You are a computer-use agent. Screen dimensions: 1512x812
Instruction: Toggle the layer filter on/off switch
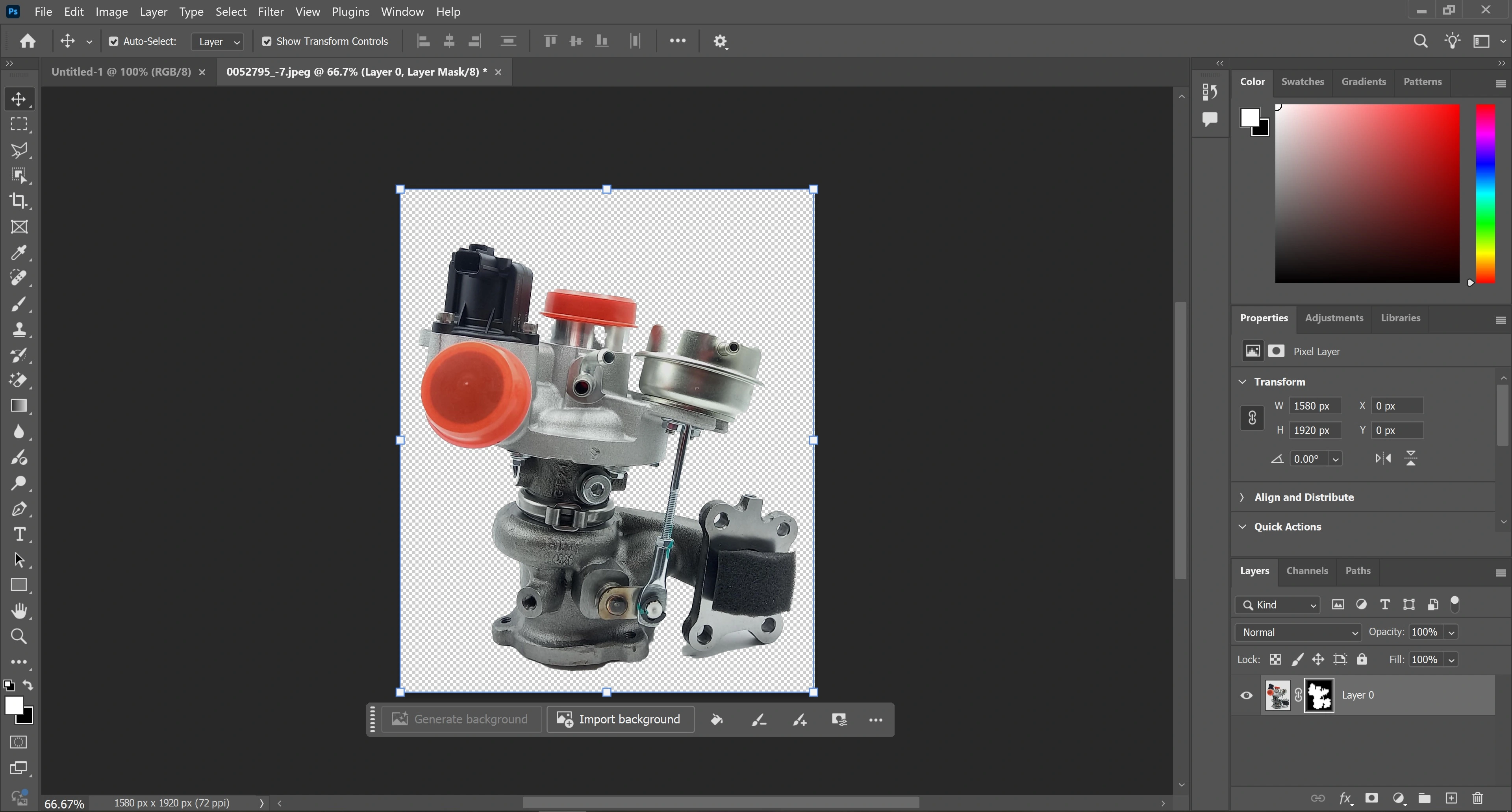1455,604
